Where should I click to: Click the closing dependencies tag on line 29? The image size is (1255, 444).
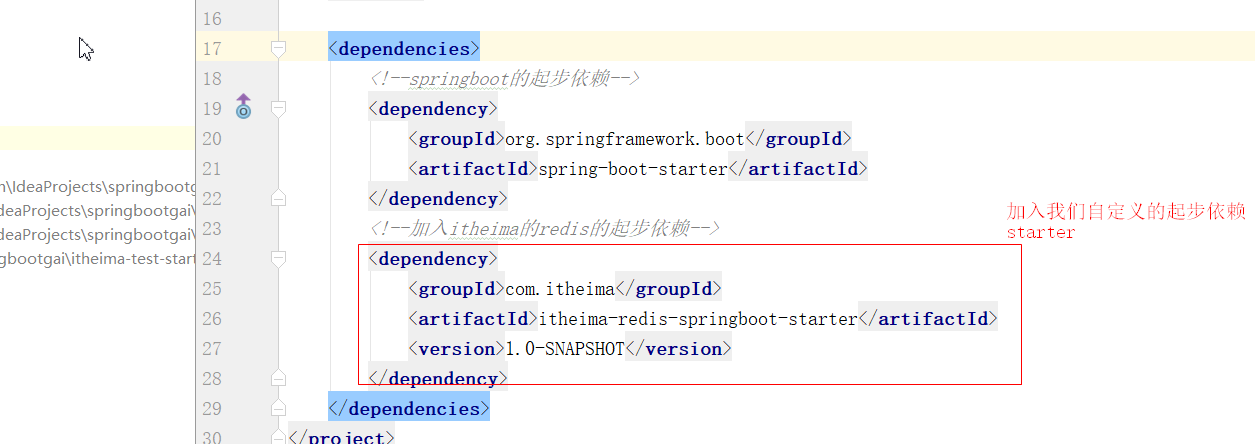408,409
